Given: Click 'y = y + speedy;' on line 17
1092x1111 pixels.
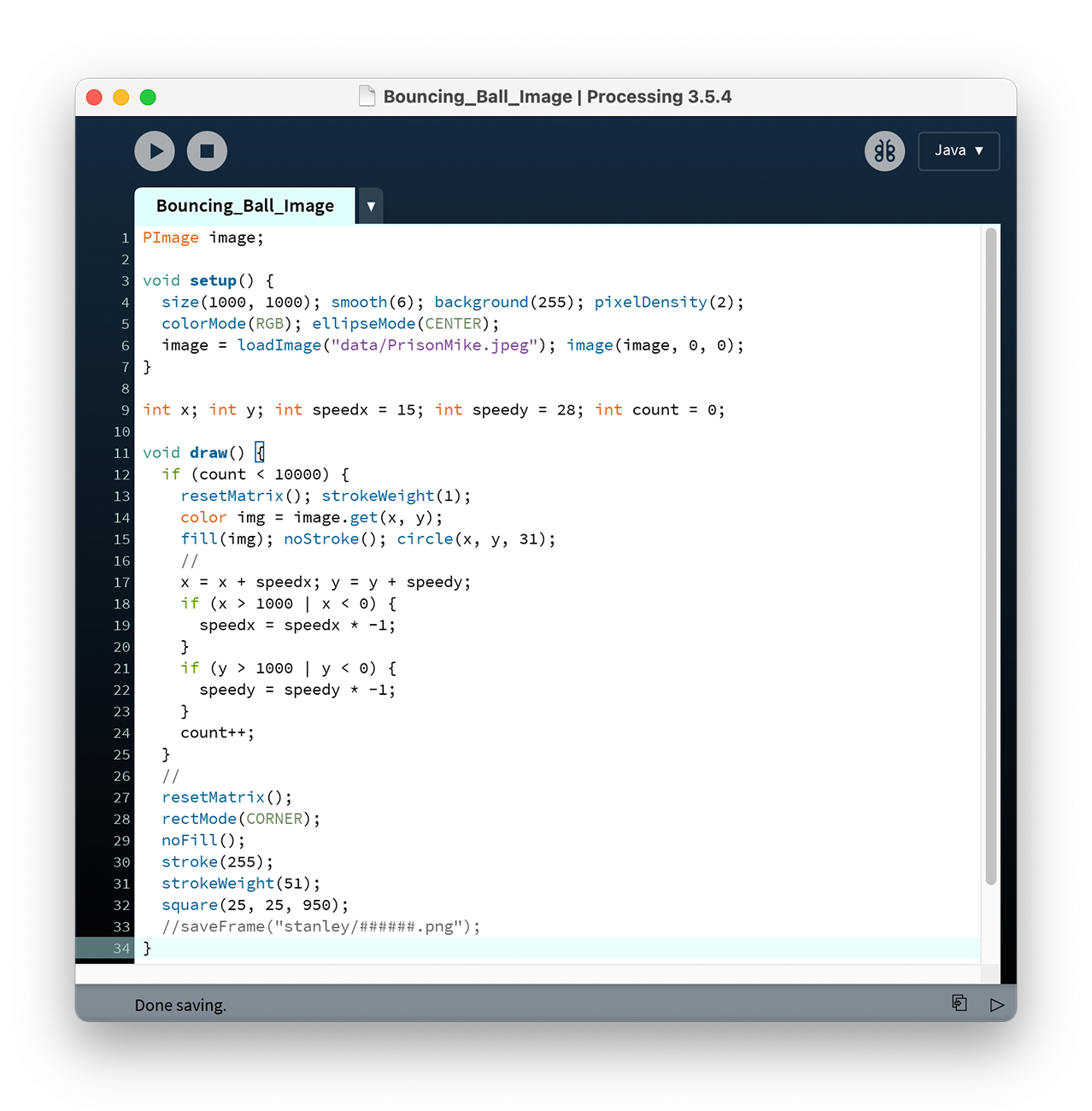Looking at the screenshot, I should click(x=401, y=582).
